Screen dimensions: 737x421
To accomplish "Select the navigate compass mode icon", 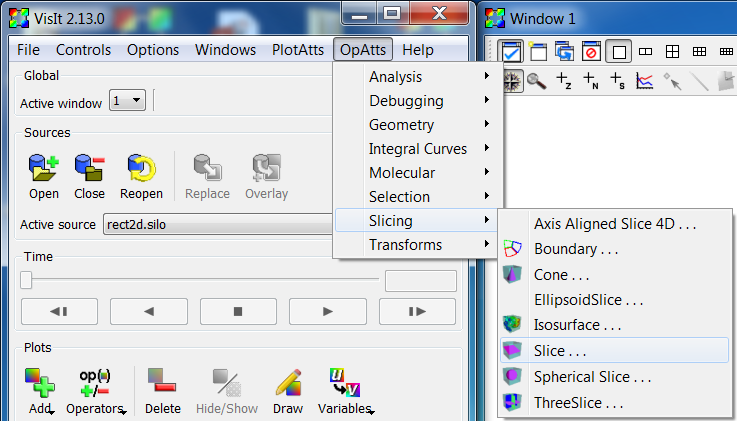I will [x=512, y=81].
